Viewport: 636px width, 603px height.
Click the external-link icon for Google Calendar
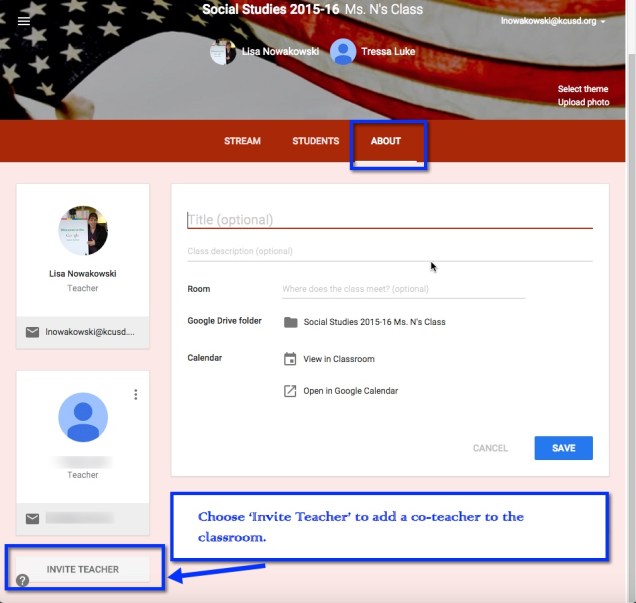[x=290, y=391]
